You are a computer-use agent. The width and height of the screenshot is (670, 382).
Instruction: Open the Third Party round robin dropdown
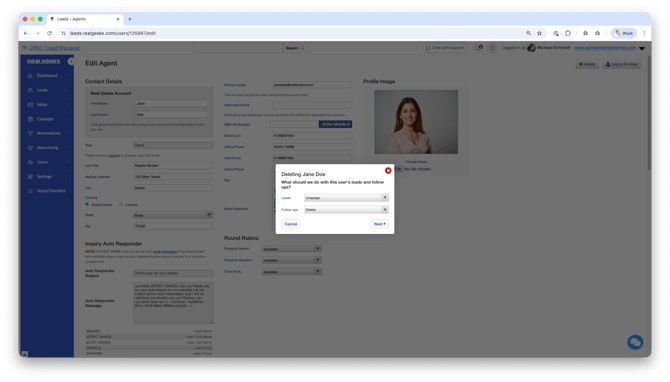coord(291,271)
